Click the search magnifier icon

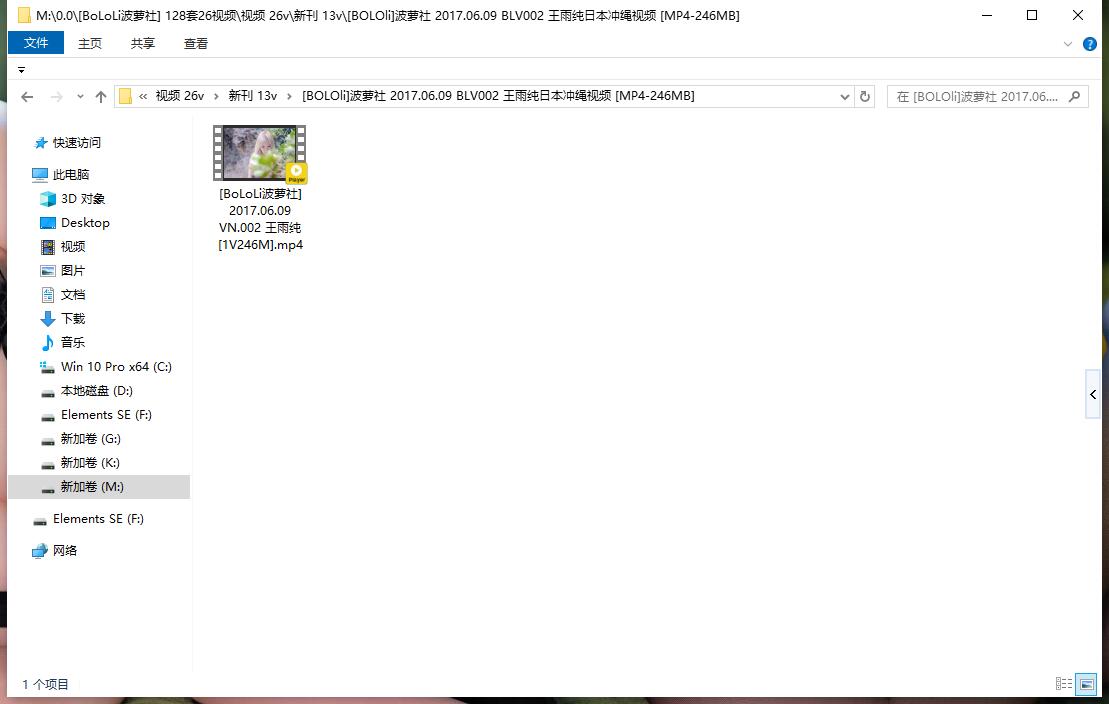[x=1075, y=96]
